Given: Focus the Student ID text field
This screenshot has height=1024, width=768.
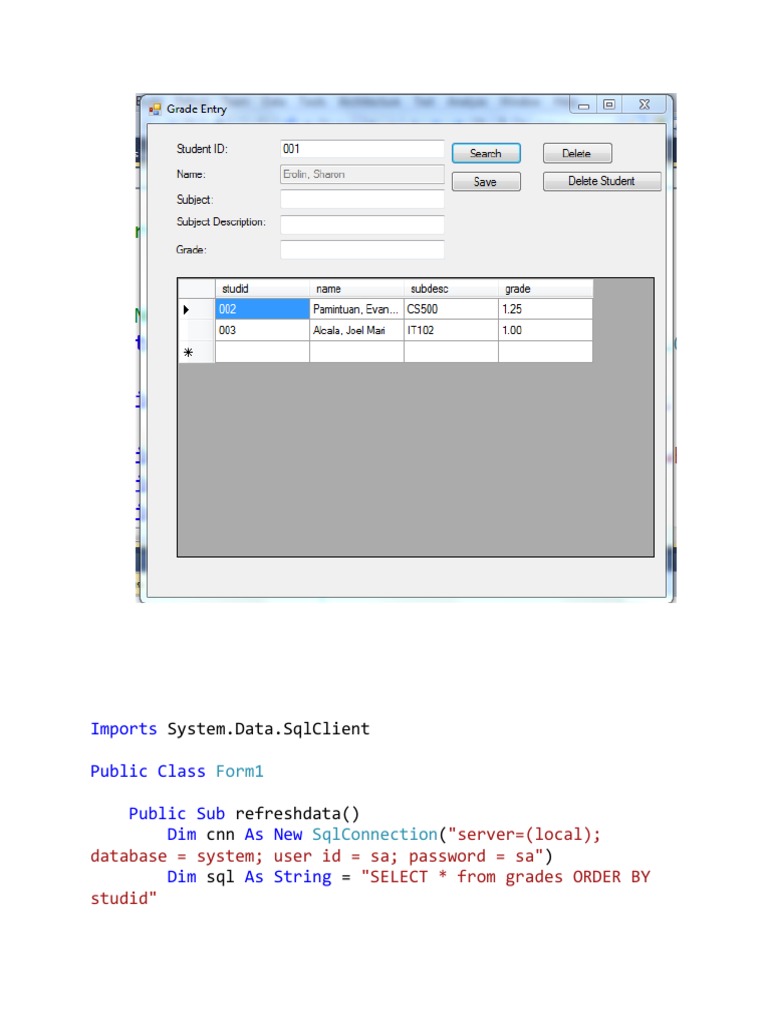Looking at the screenshot, I should click(362, 149).
